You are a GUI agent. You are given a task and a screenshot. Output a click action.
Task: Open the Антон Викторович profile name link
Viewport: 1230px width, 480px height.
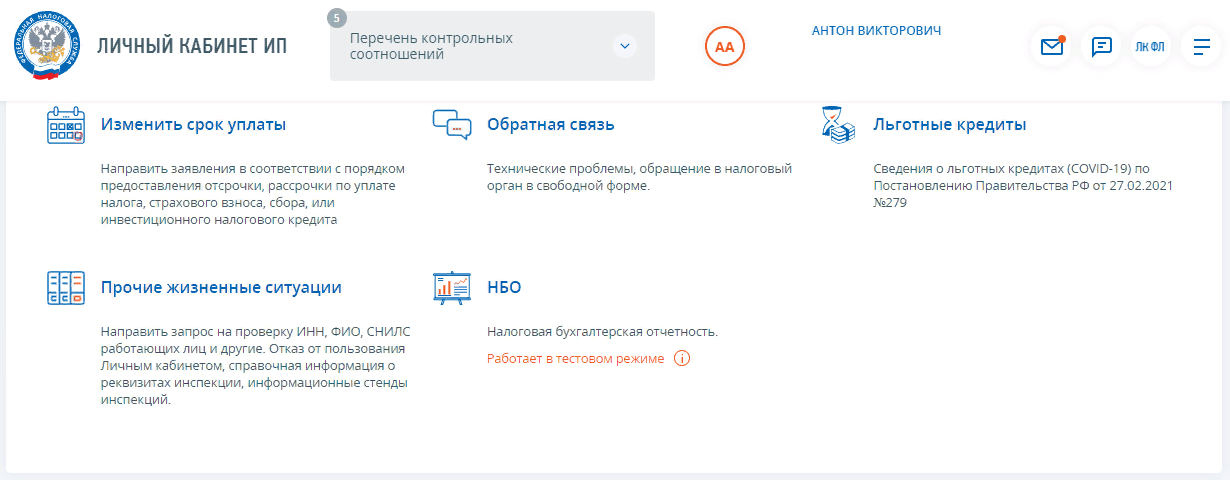pyautogui.click(x=876, y=31)
